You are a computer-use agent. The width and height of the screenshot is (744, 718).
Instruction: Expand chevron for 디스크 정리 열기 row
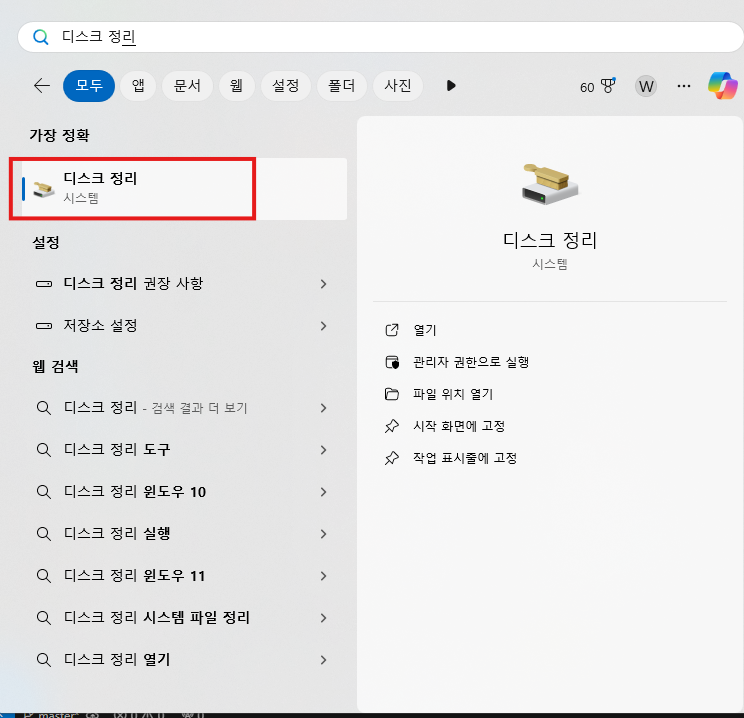(x=324, y=660)
